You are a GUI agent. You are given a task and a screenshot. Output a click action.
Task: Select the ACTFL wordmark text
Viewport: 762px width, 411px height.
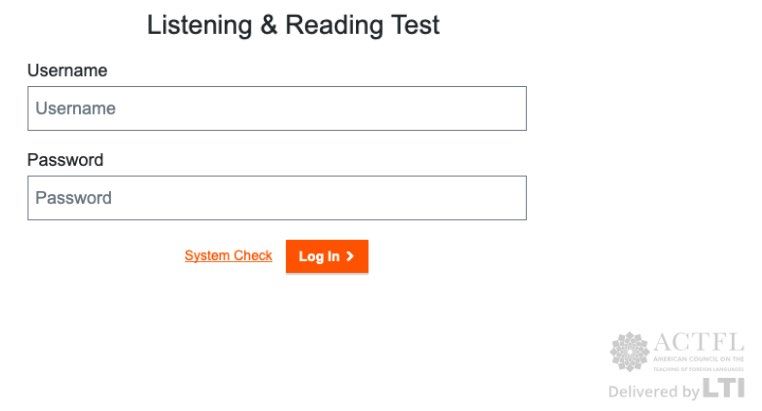699,342
